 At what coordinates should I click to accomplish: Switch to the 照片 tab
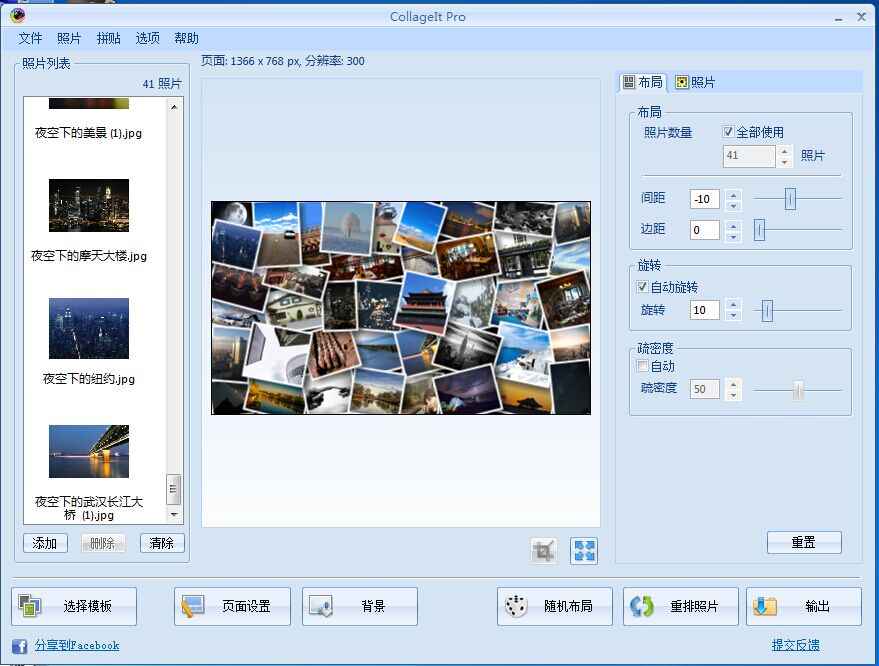(695, 82)
